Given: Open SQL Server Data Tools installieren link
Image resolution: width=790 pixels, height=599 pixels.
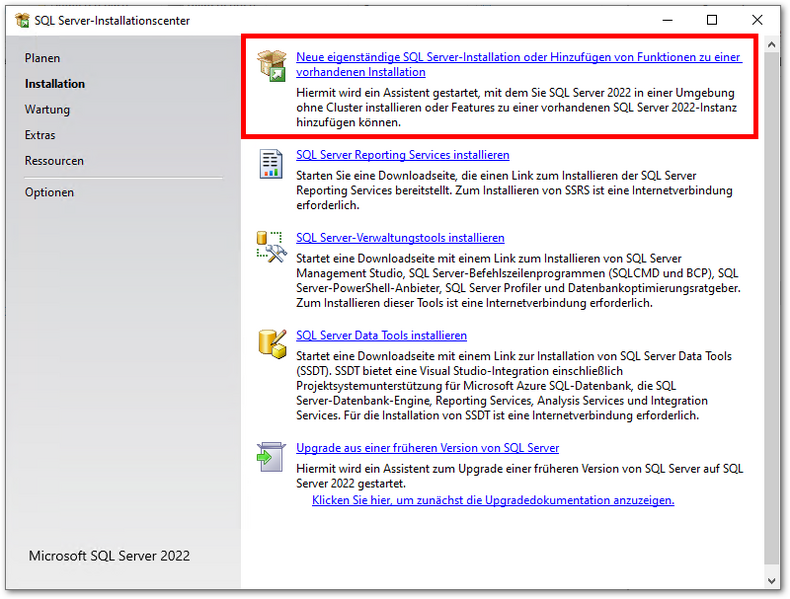Looking at the screenshot, I should click(381, 335).
